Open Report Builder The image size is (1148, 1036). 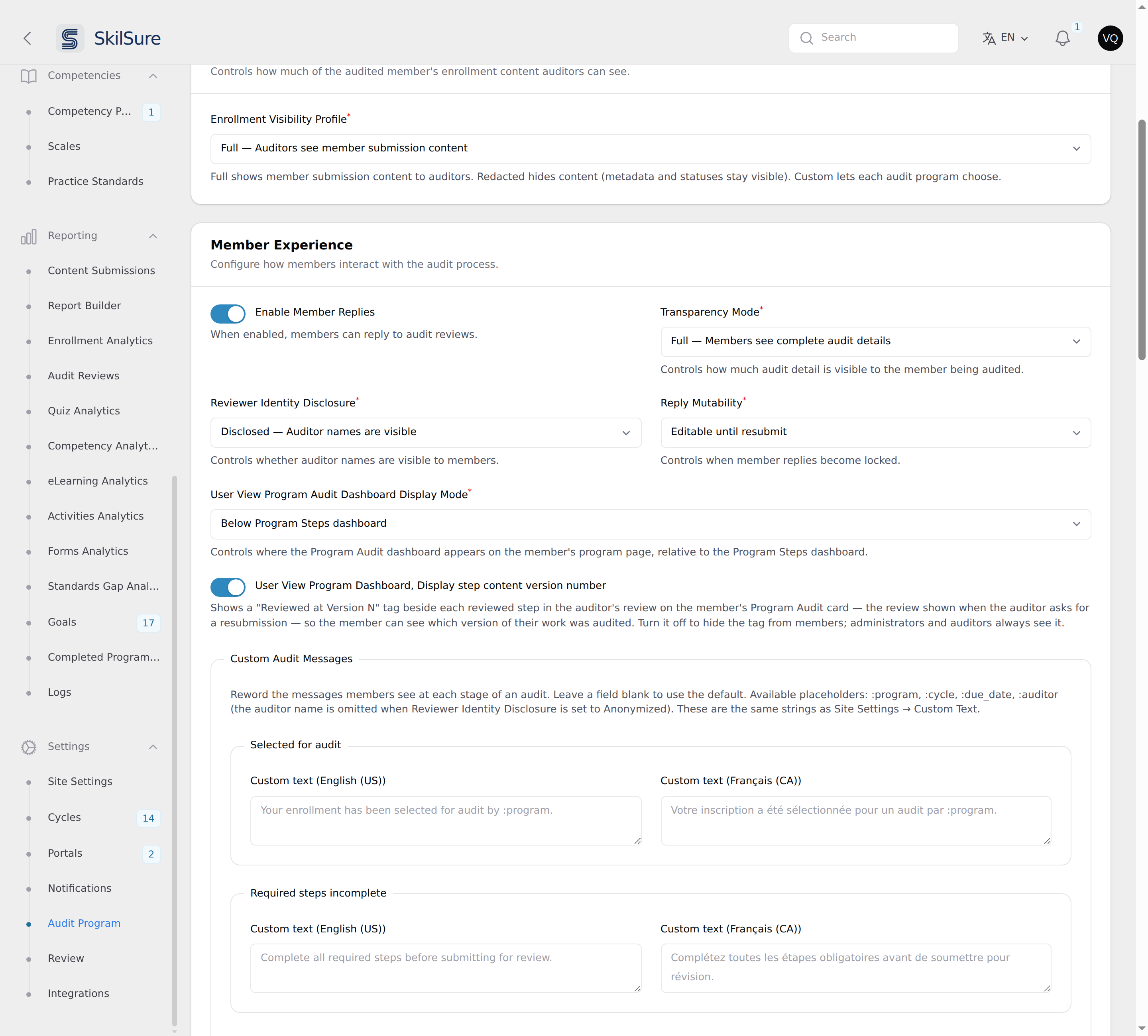click(x=84, y=306)
